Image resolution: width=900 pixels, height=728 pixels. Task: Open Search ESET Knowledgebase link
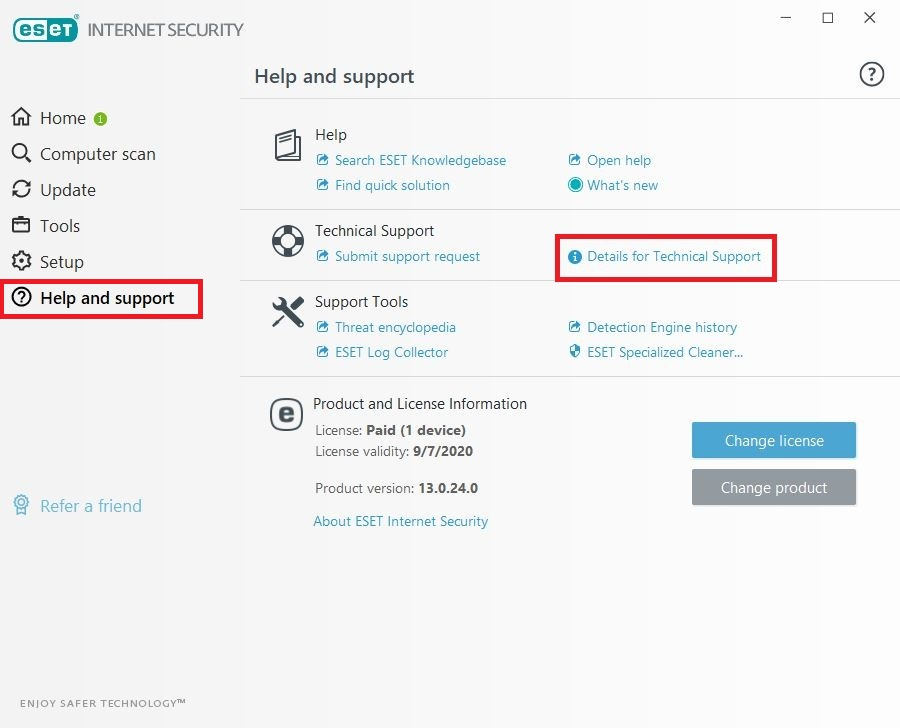[x=420, y=160]
